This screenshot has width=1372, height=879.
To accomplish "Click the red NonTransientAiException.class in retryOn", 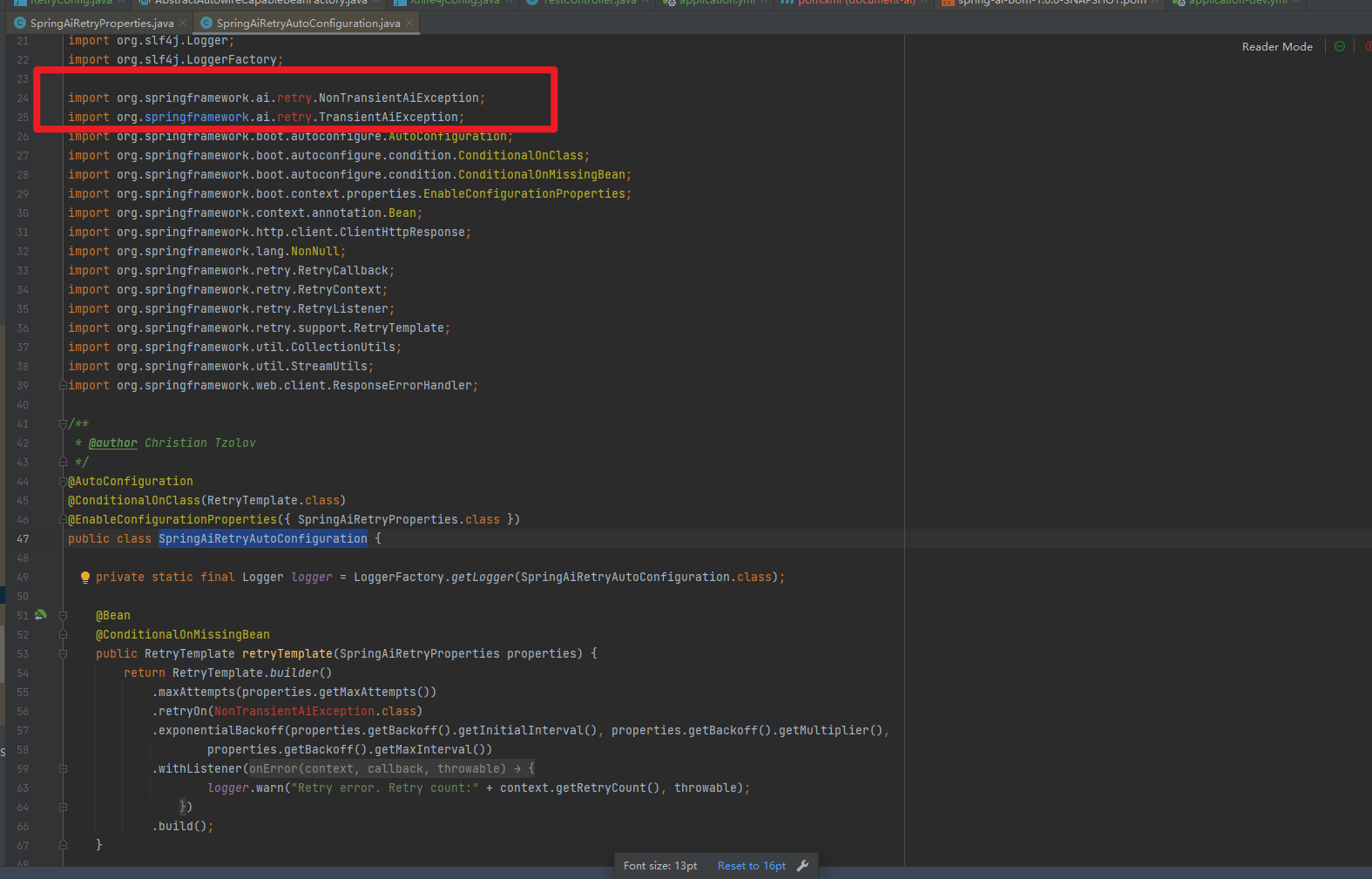I will 315,711.
